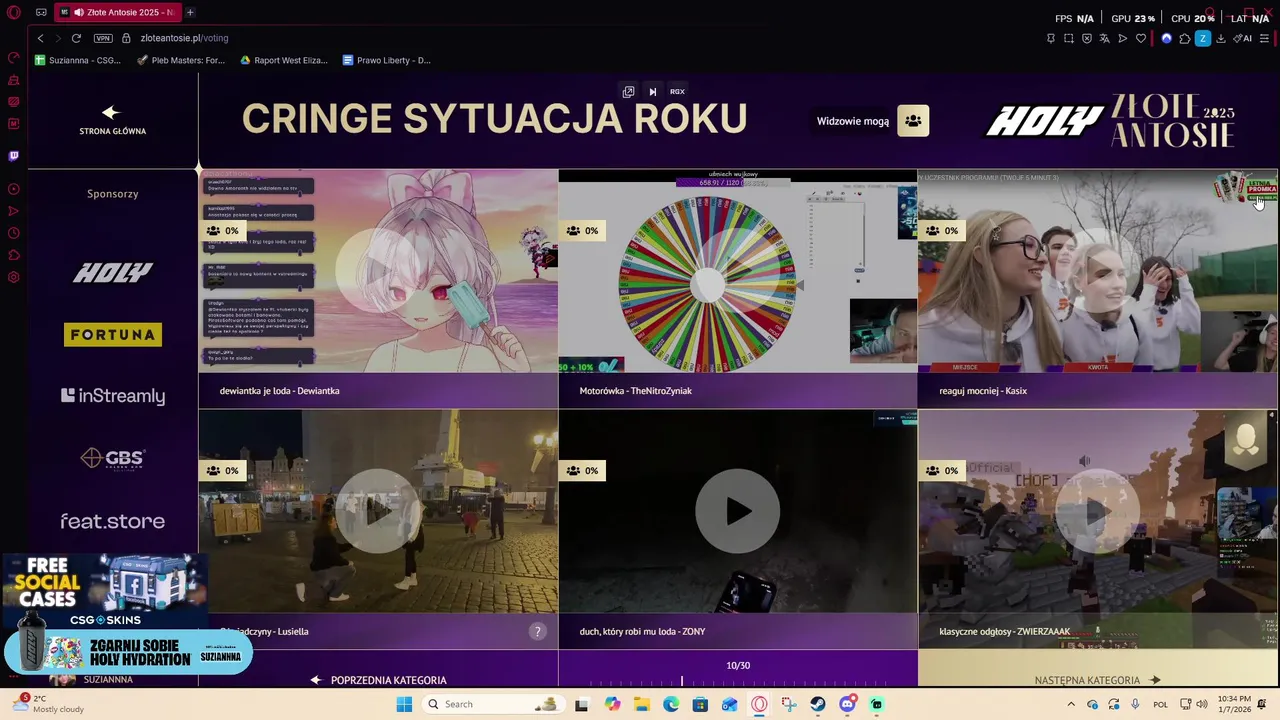Open the Suziannna - CSG bookmark
1280x720 pixels.
(x=78, y=60)
